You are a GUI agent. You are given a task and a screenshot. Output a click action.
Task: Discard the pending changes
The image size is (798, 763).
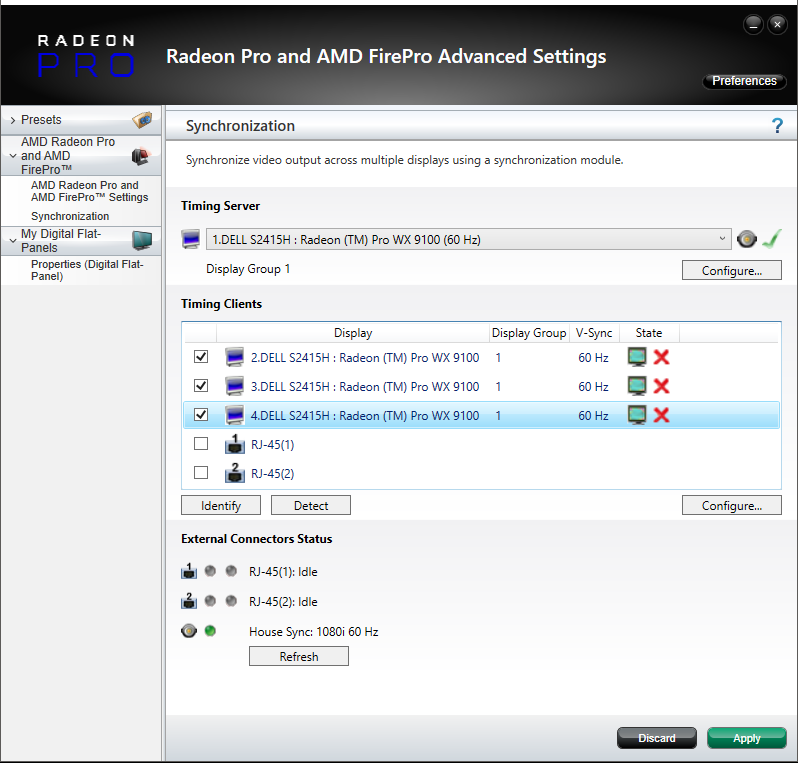click(657, 738)
